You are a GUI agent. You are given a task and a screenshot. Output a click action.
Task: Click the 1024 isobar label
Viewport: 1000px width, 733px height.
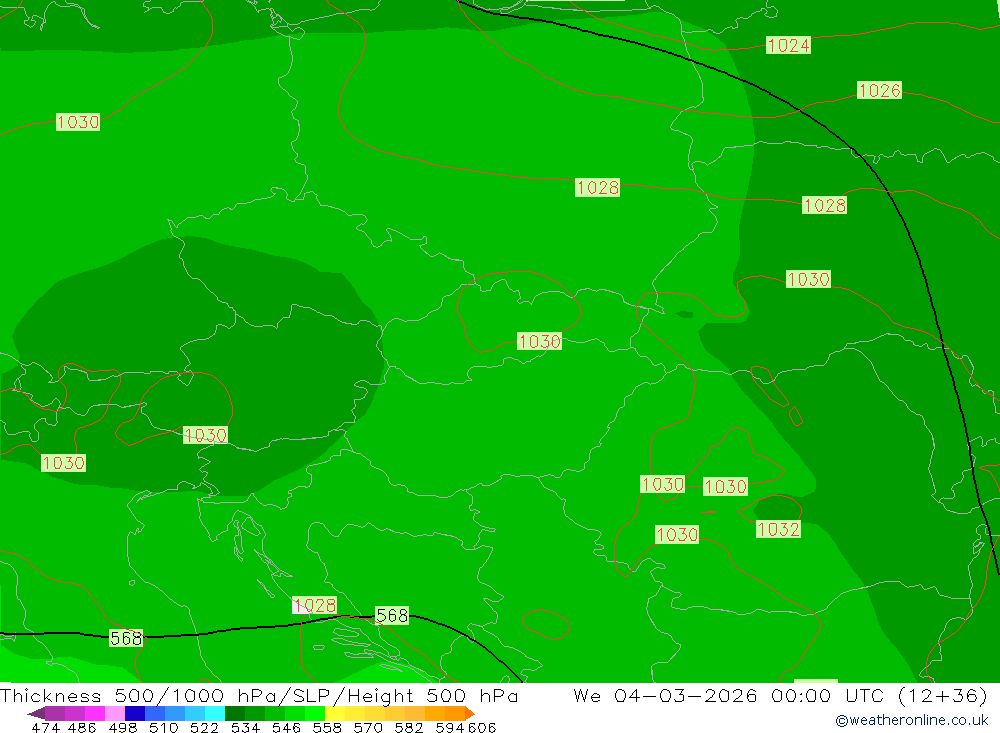[788, 45]
